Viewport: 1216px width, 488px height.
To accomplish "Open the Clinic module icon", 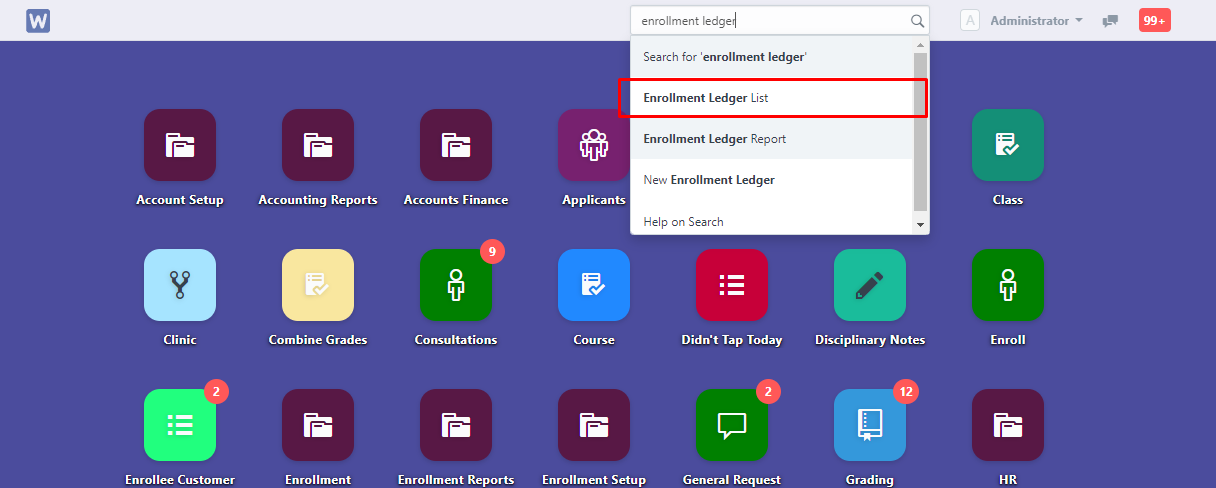I will pyautogui.click(x=180, y=285).
